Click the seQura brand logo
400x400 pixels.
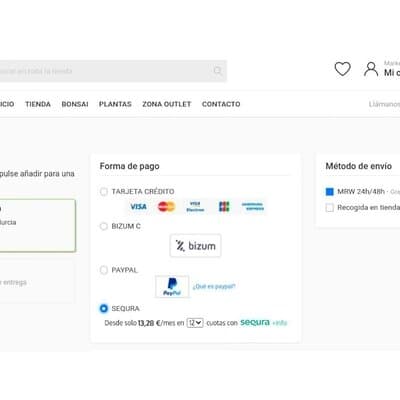pos(255,322)
